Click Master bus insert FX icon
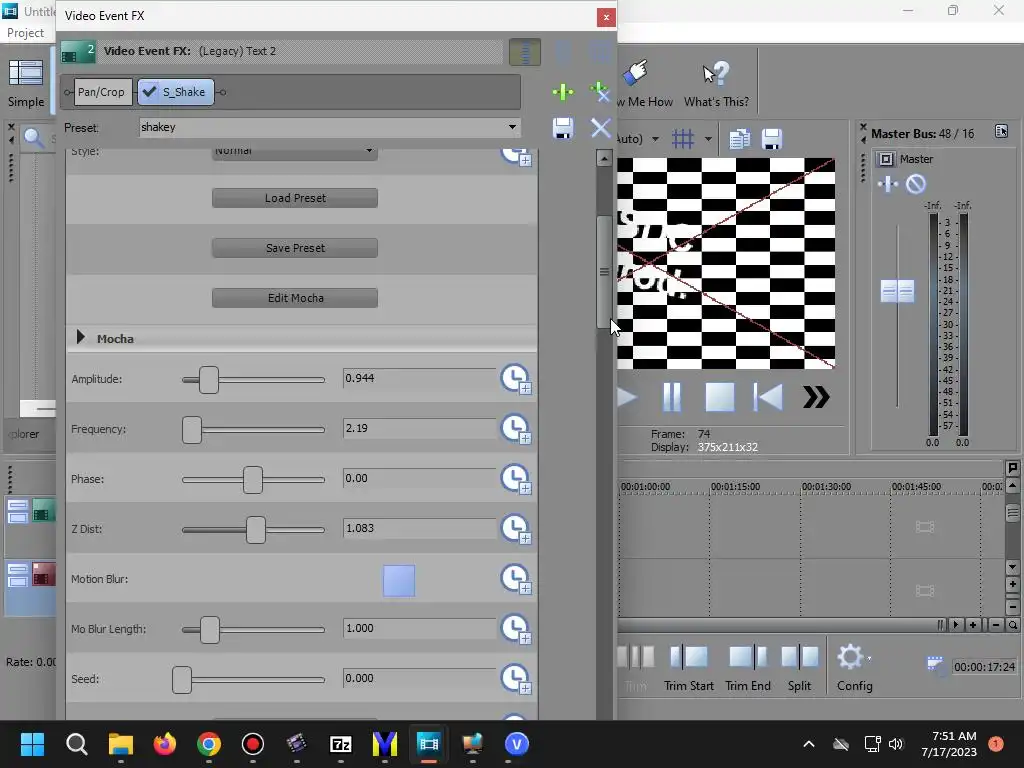 pyautogui.click(x=888, y=185)
